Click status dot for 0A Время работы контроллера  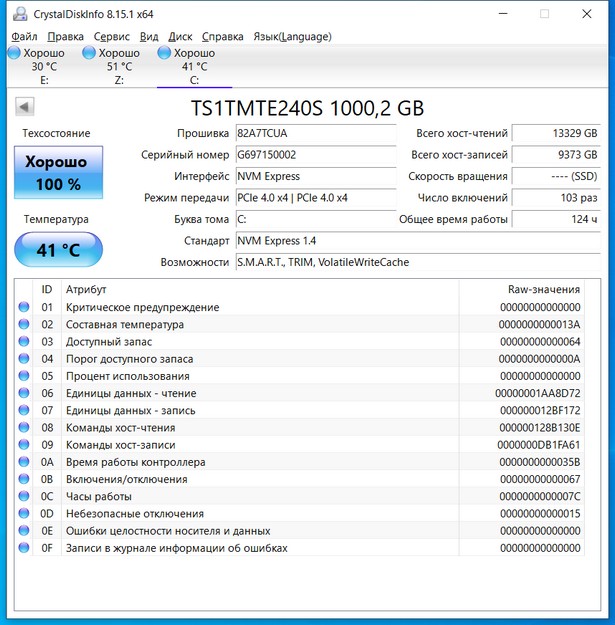click(x=24, y=462)
